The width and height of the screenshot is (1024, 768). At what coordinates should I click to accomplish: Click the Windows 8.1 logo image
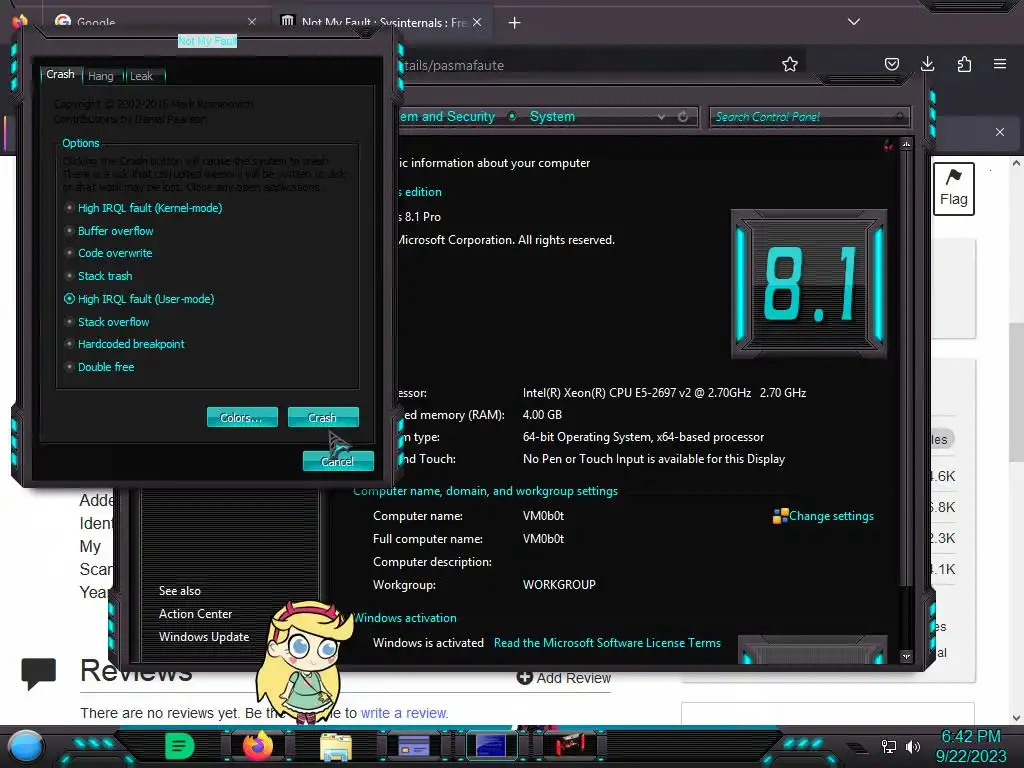[809, 284]
